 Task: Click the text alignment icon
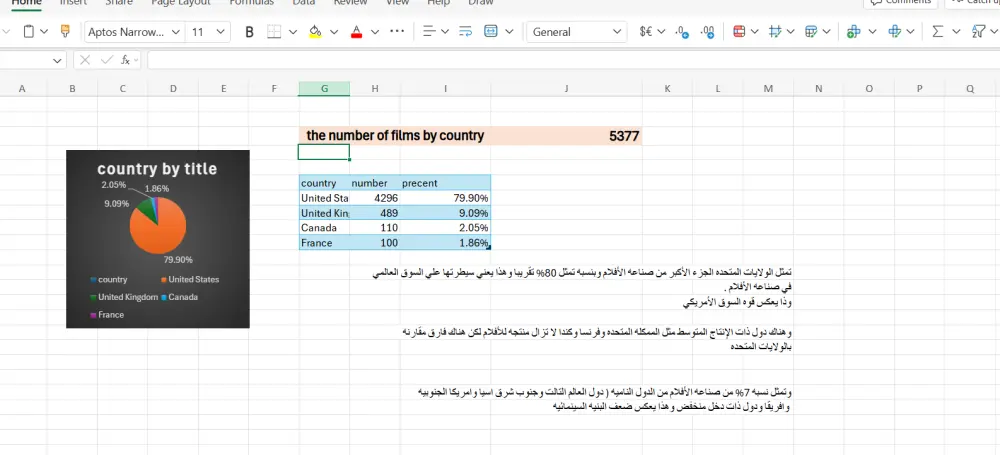(x=430, y=31)
